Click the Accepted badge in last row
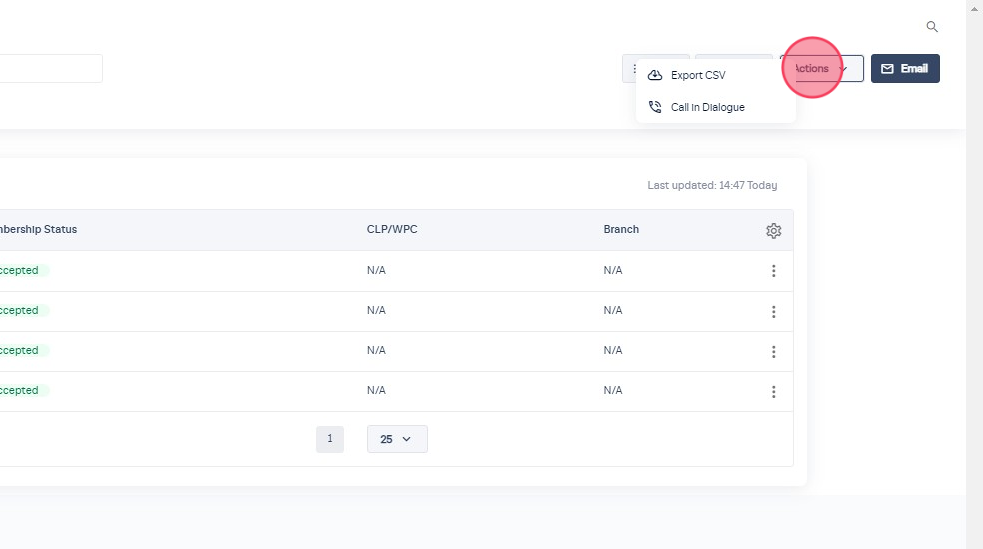Screen dimensions: 983x549 [22, 391]
